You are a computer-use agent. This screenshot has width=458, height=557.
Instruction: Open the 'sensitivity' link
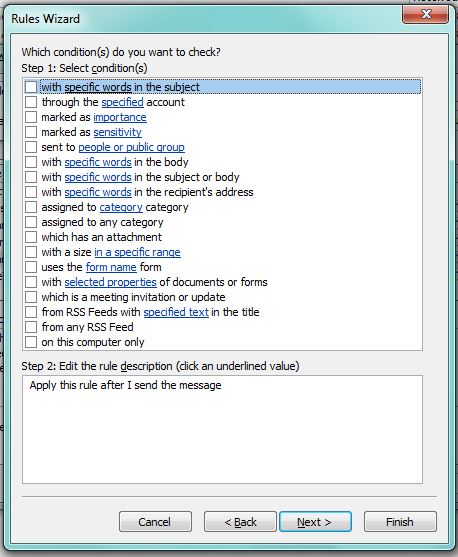pos(117,132)
